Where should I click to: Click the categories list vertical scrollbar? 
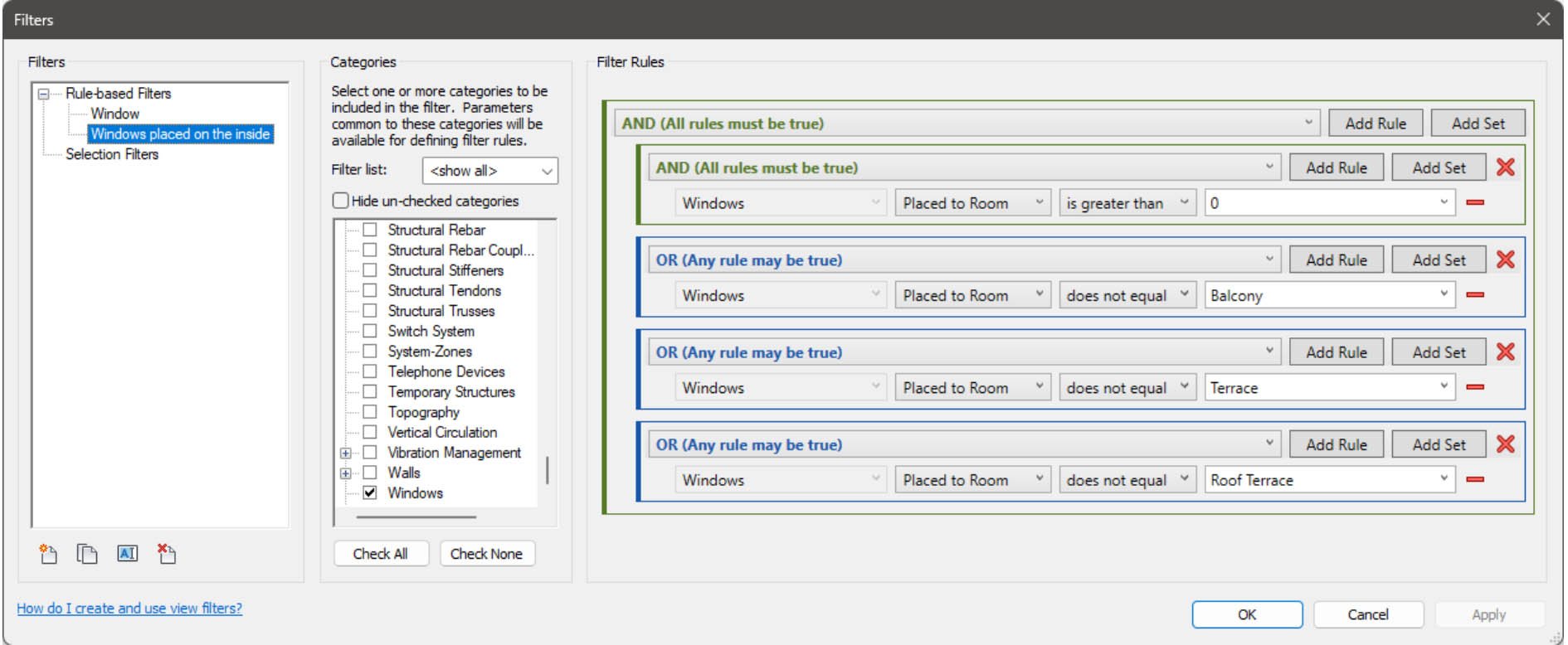(x=547, y=470)
